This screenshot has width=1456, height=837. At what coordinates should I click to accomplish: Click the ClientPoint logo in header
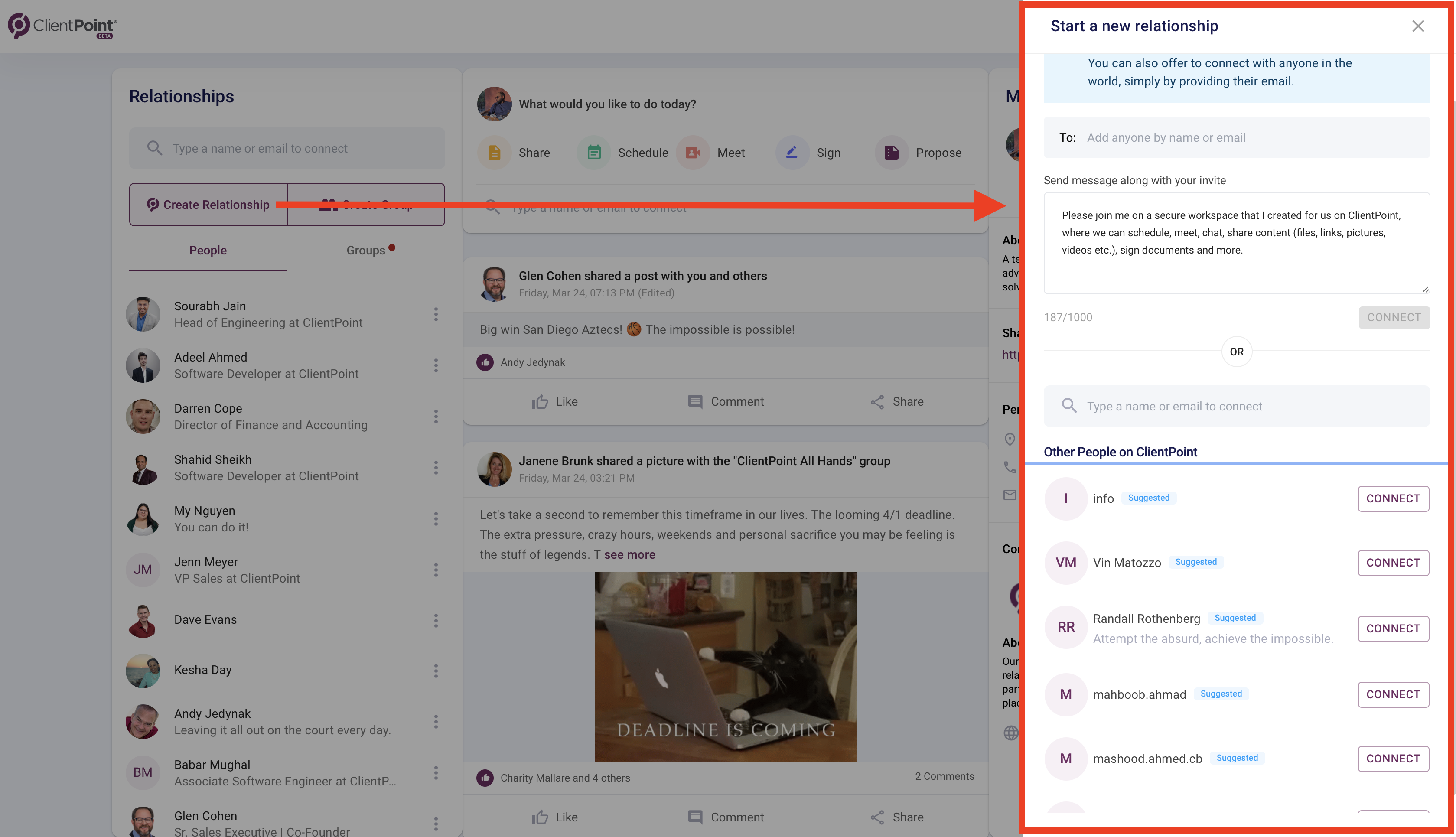point(62,26)
